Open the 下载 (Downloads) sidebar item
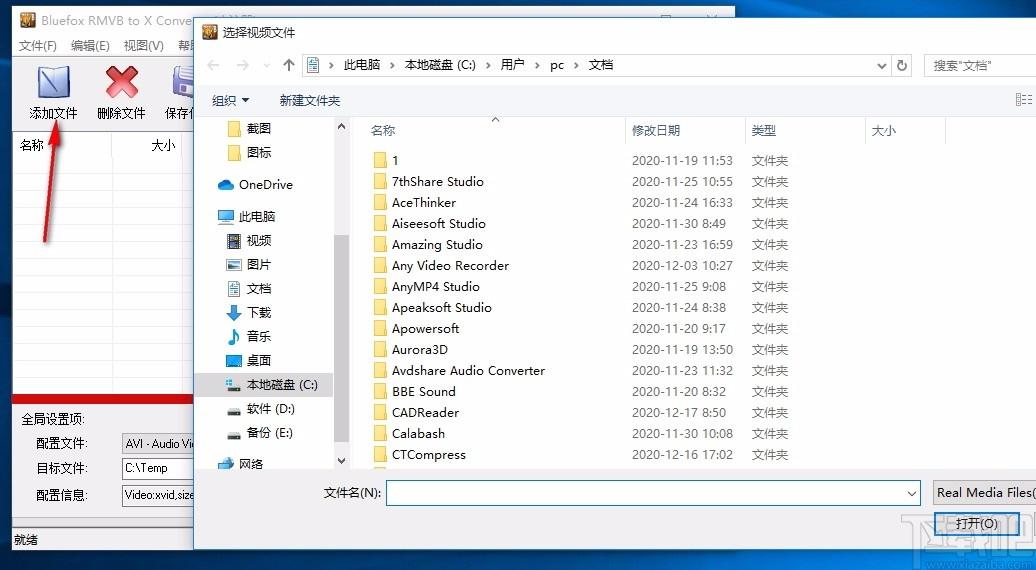The height and width of the screenshot is (570, 1036). (x=248, y=312)
